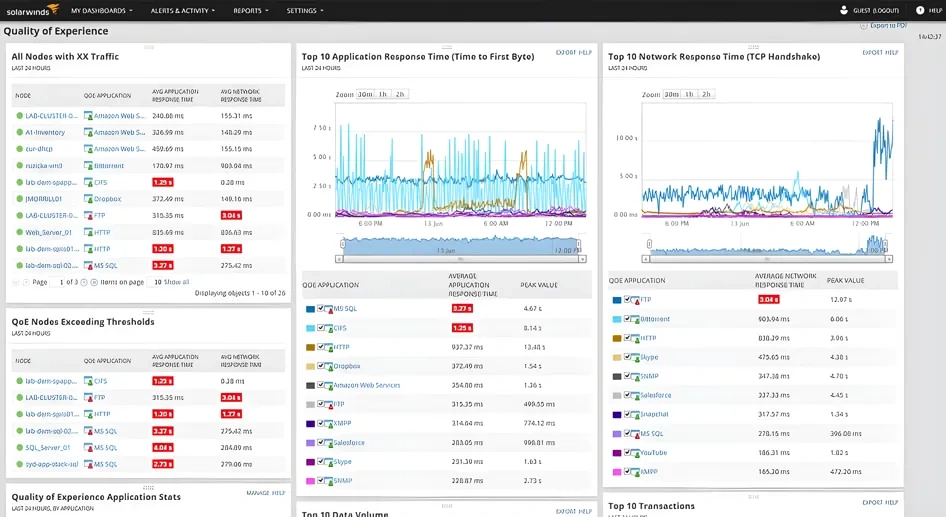Screen dimensions: 946x517
Task: Uncheck Salesforce in Application Response legend
Action: pos(321,443)
